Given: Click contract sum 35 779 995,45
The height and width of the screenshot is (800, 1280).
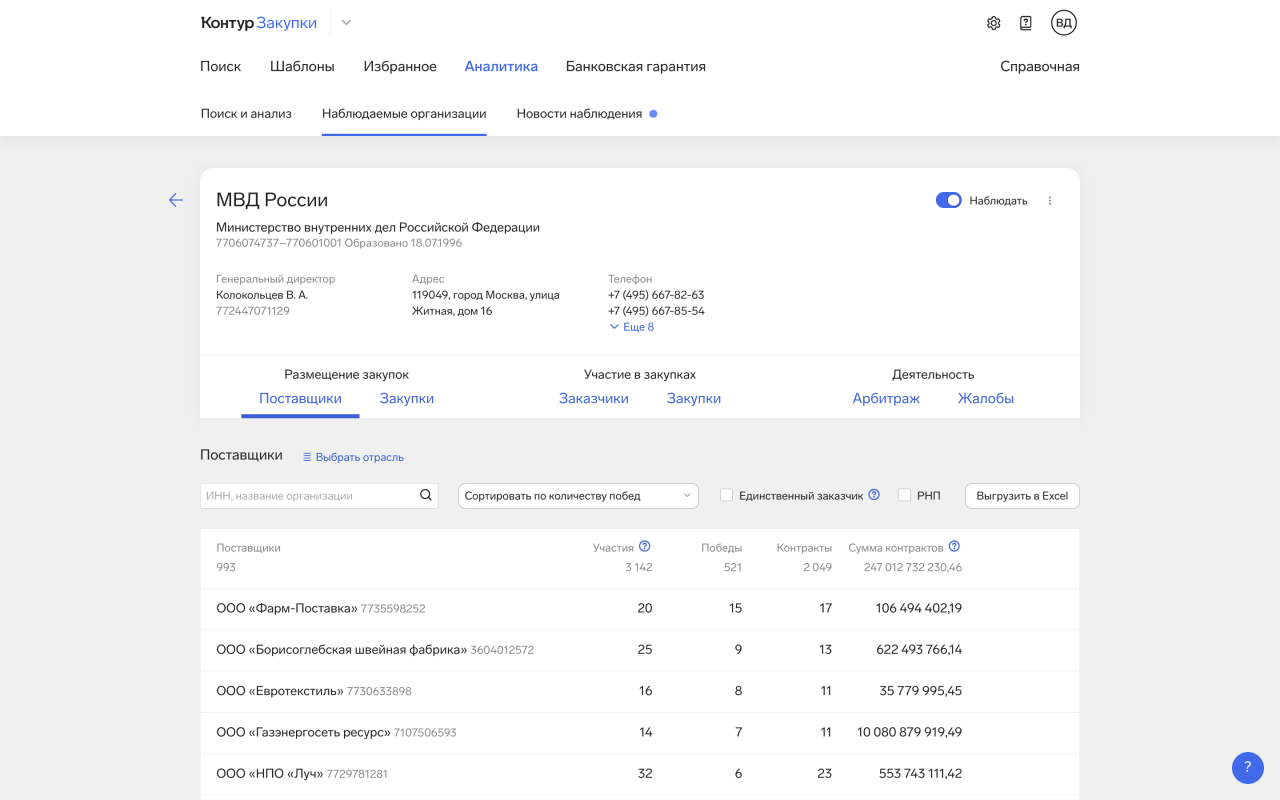Looking at the screenshot, I should click(921, 691).
